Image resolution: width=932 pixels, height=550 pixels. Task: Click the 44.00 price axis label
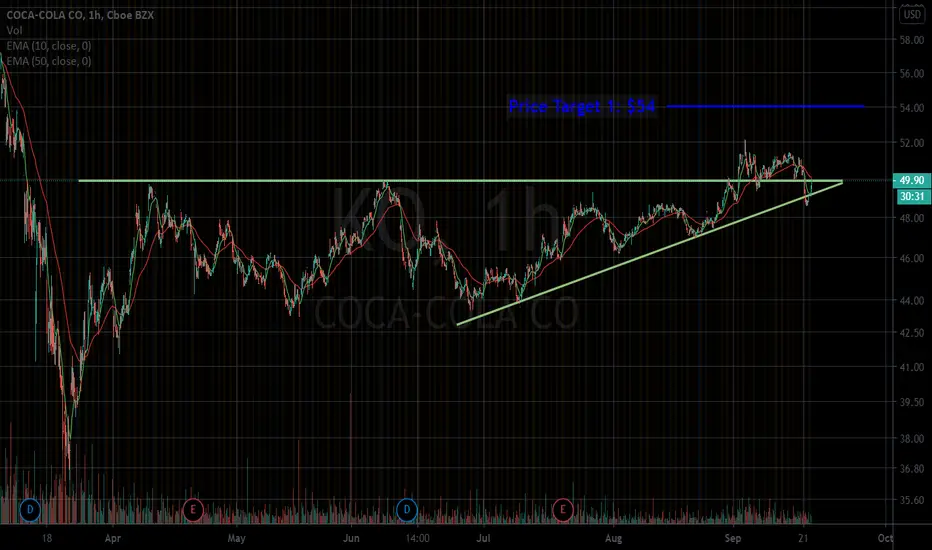912,301
